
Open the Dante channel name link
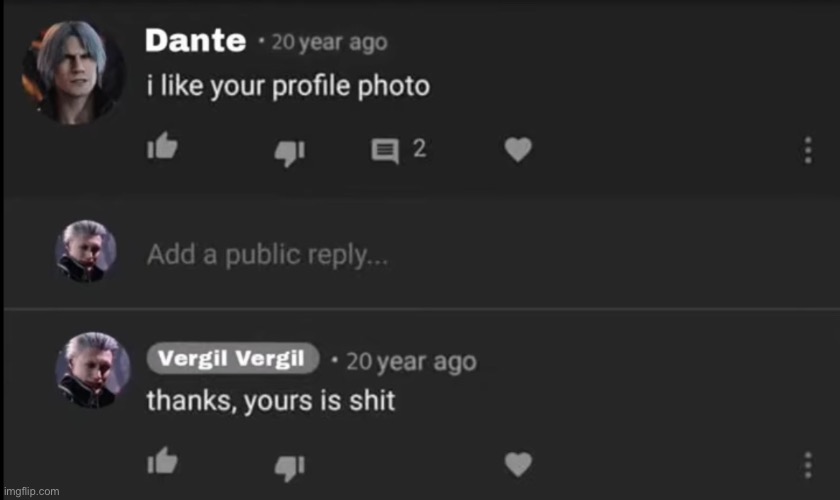click(x=196, y=41)
